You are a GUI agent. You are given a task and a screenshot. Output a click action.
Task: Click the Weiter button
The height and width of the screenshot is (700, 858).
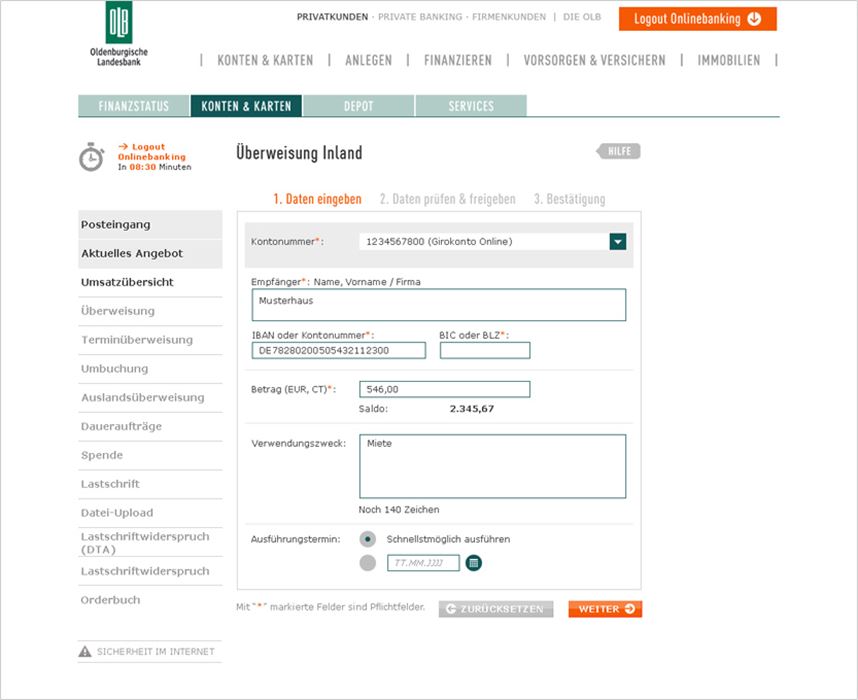coord(605,609)
